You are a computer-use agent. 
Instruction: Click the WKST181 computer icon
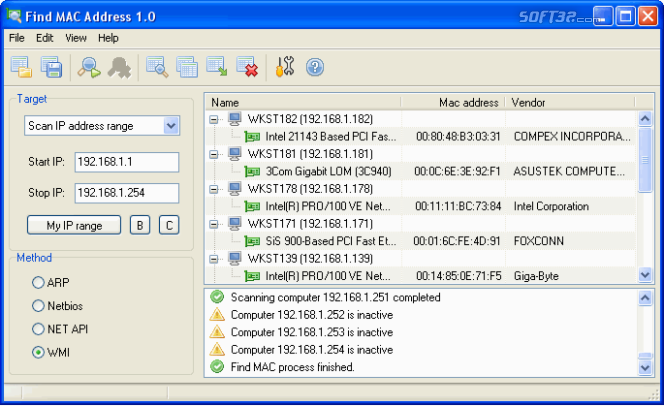(x=235, y=154)
